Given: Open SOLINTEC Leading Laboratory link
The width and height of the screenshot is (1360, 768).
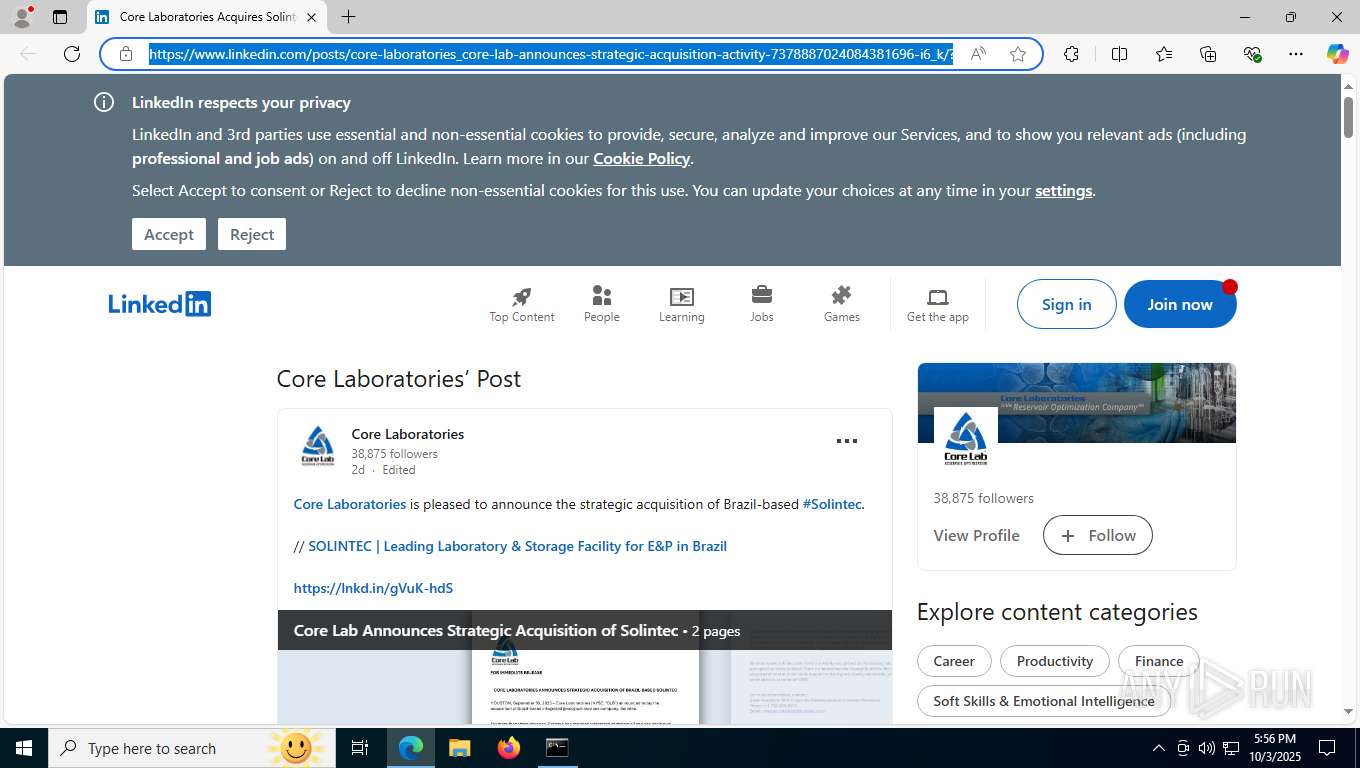Looking at the screenshot, I should [517, 546].
